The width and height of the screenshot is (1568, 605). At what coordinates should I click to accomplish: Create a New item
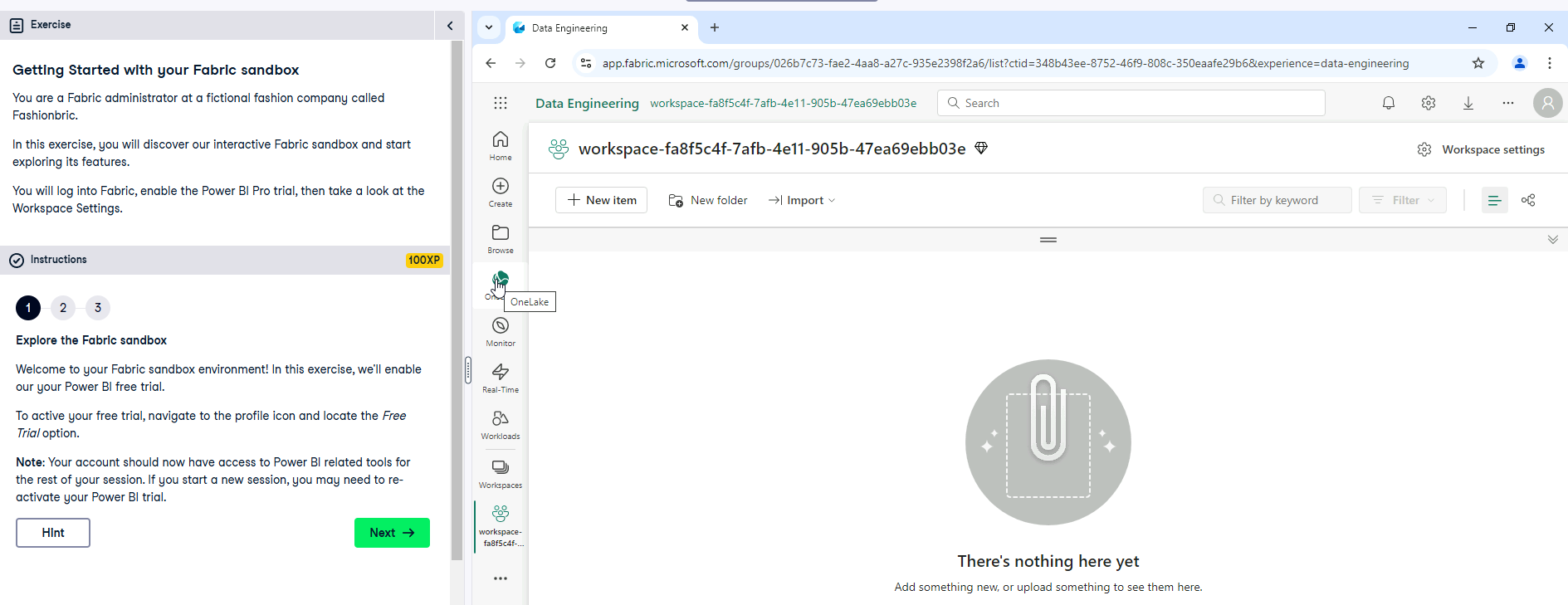tap(601, 200)
